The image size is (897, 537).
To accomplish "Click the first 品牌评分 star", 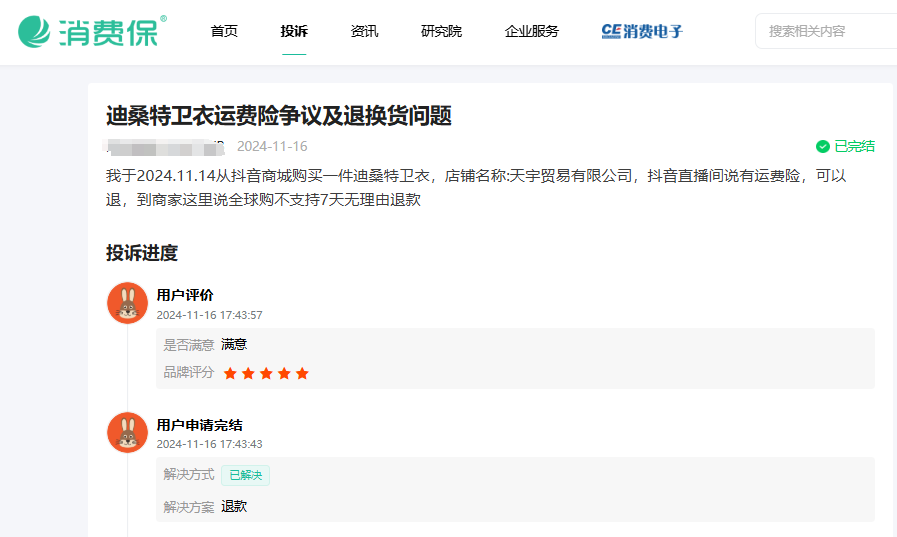I will [x=230, y=373].
